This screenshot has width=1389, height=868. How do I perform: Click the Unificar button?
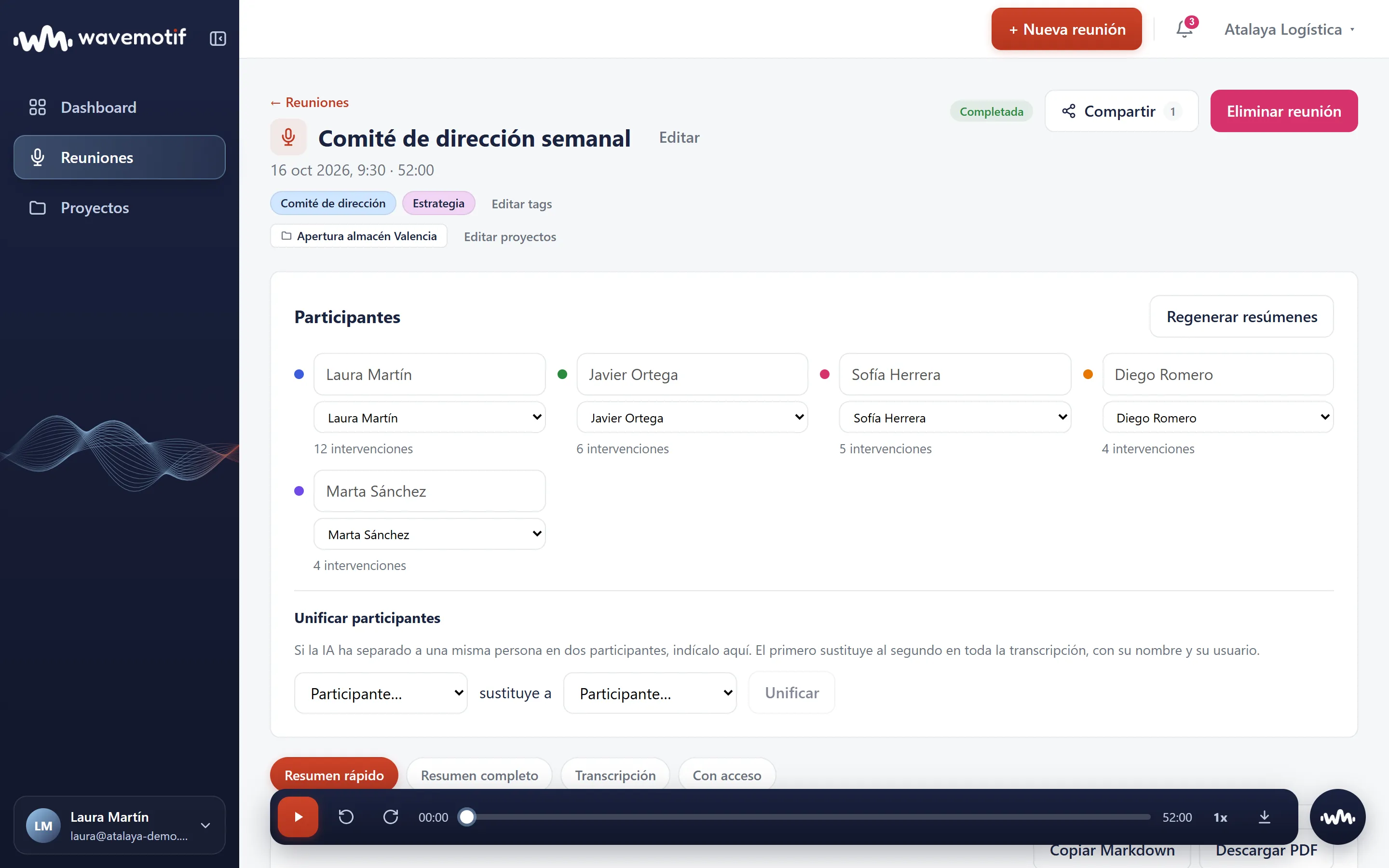pyautogui.click(x=791, y=693)
